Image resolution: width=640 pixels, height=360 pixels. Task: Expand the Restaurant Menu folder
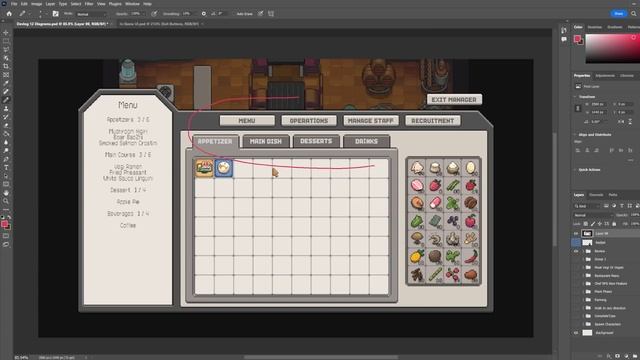coord(583,276)
